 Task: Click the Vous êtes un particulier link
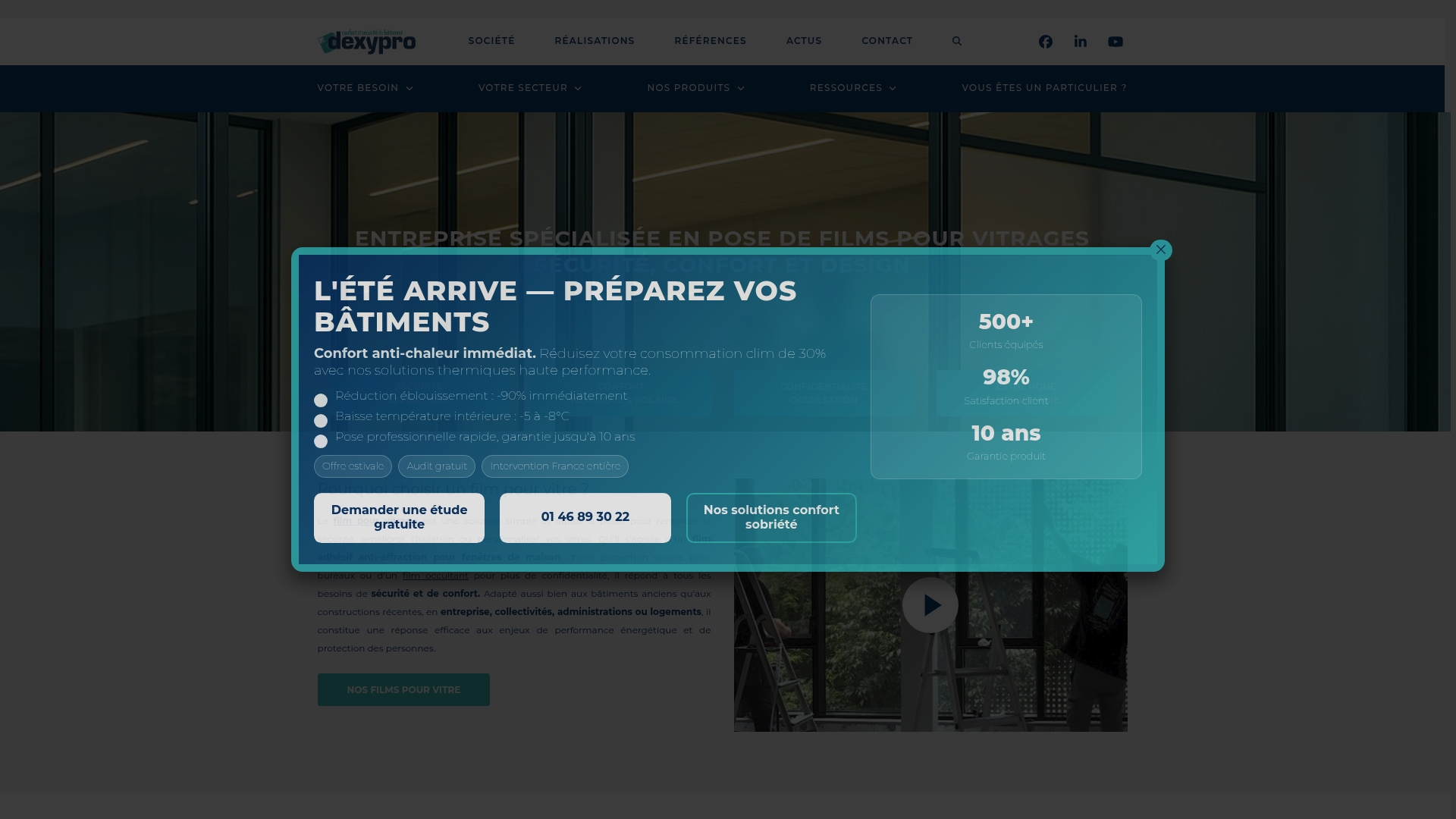[x=1043, y=88]
